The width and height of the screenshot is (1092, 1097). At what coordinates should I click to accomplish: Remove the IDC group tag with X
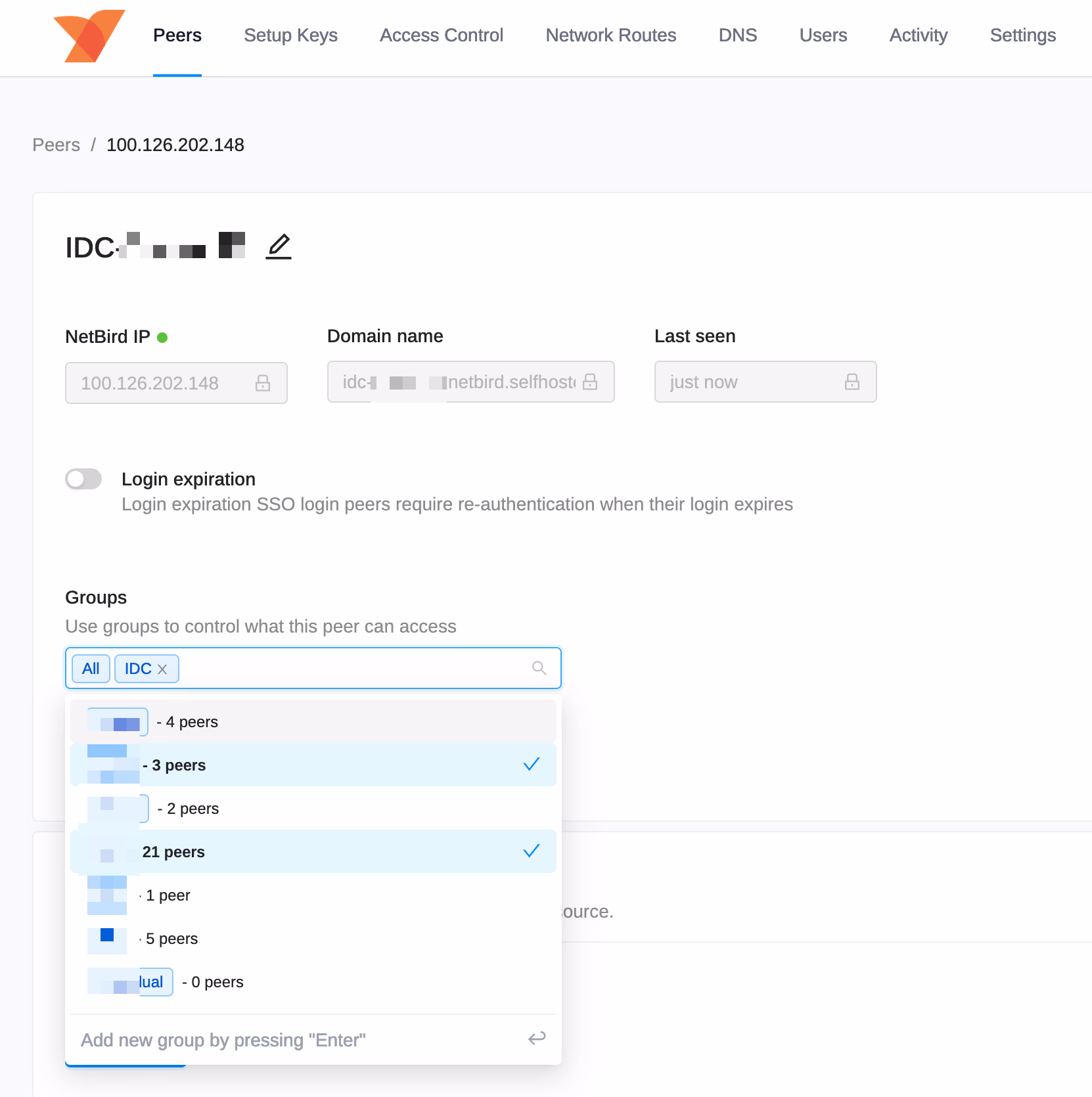click(x=162, y=669)
